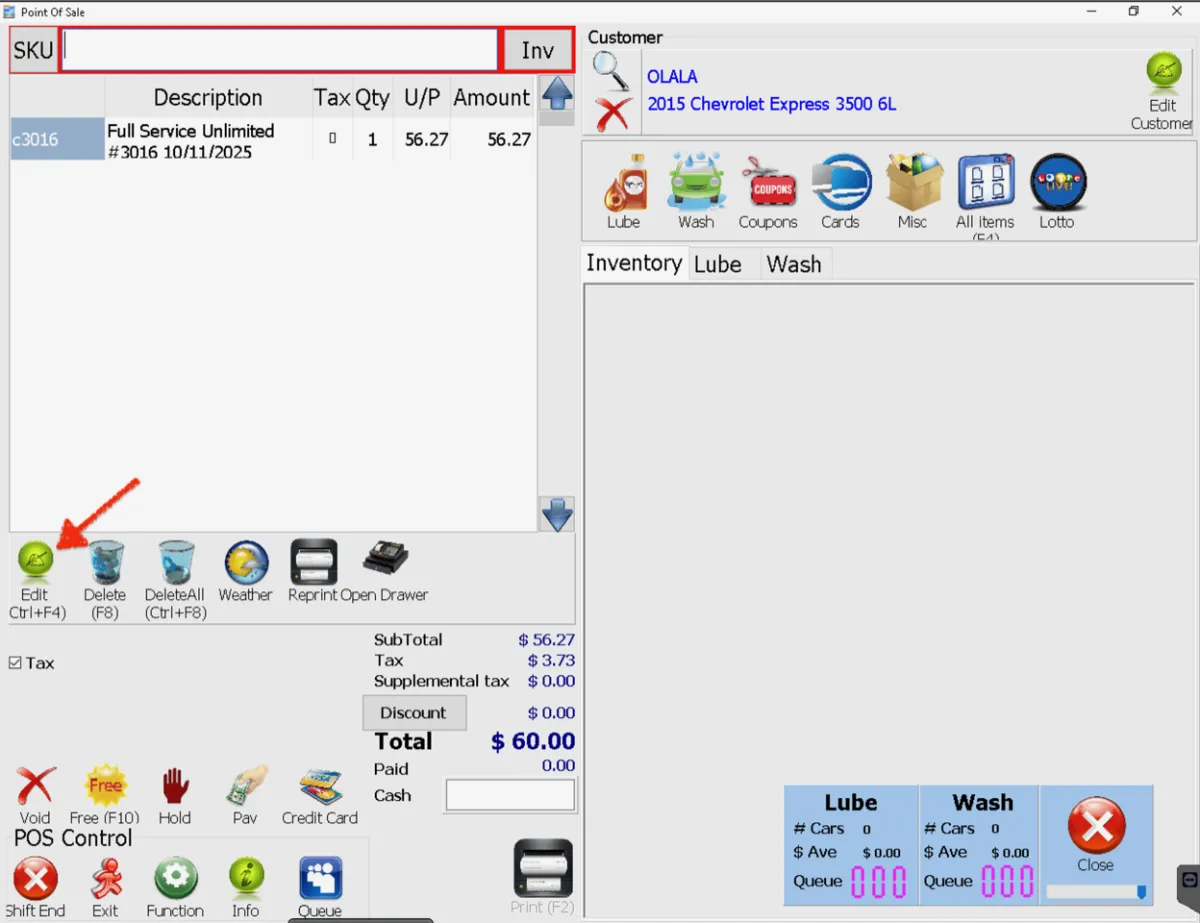
Task: Click the Edit (Ctrl+F4) green icon
Action: [35, 562]
